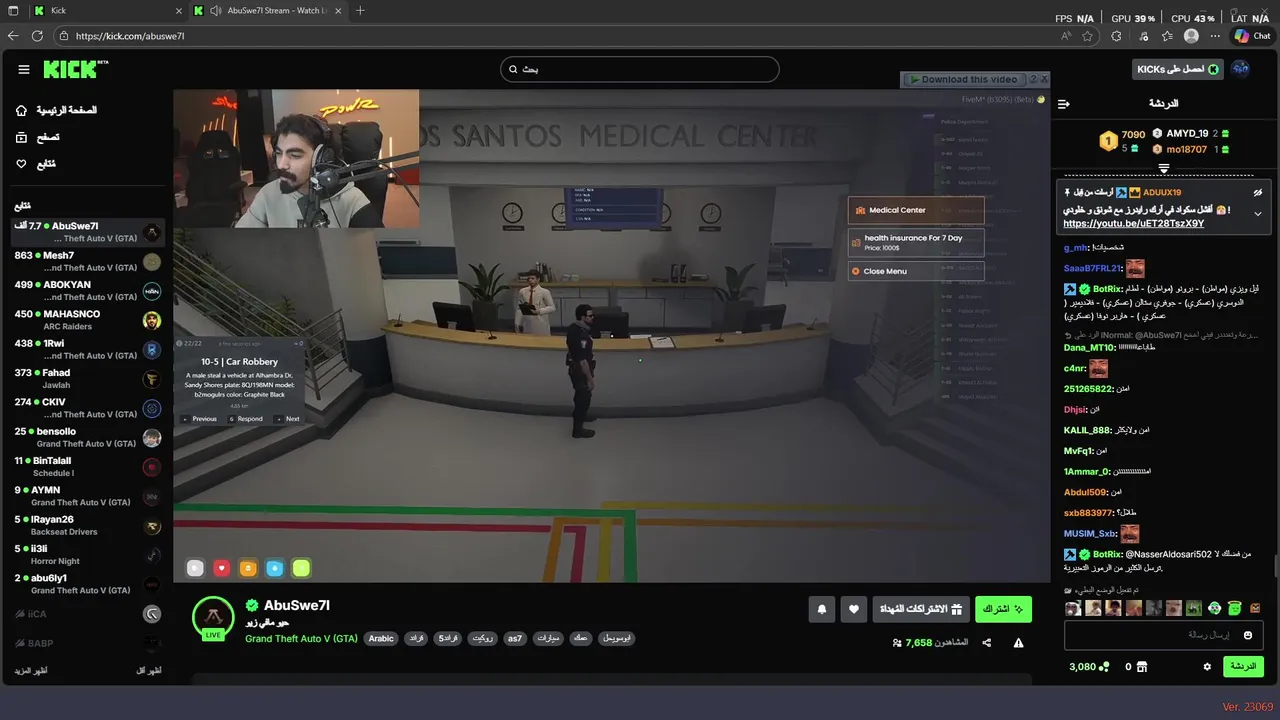
Task: Open BinTalall channel in sidebar
Action: pyautogui.click(x=87, y=467)
